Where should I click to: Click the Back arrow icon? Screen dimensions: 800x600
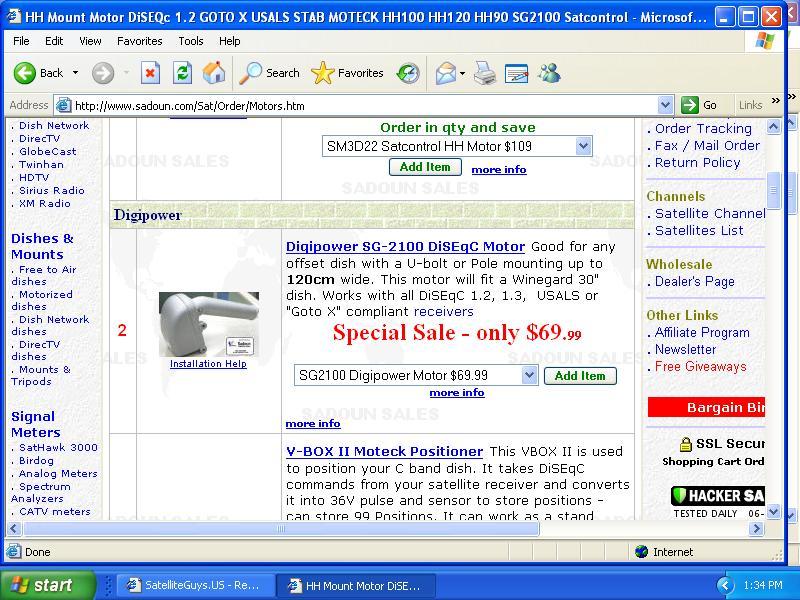pyautogui.click(x=24, y=73)
